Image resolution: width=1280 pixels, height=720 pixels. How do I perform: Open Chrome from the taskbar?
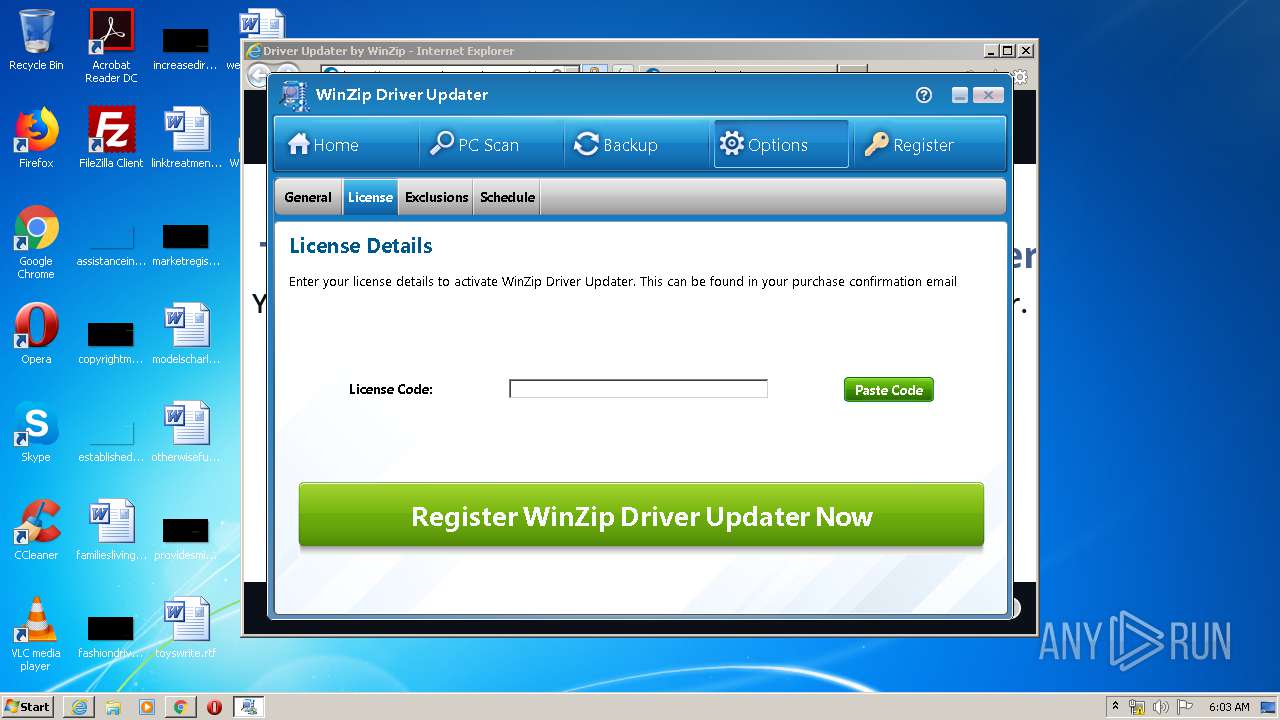(180, 706)
